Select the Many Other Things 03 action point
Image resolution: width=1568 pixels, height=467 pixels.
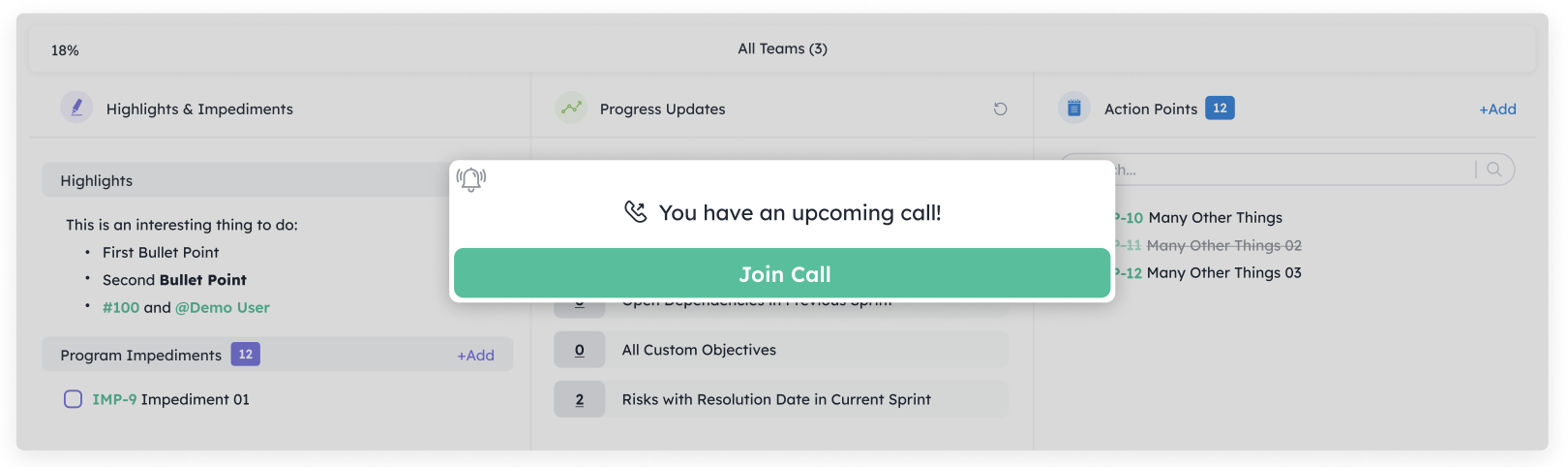pyautogui.click(x=1223, y=273)
